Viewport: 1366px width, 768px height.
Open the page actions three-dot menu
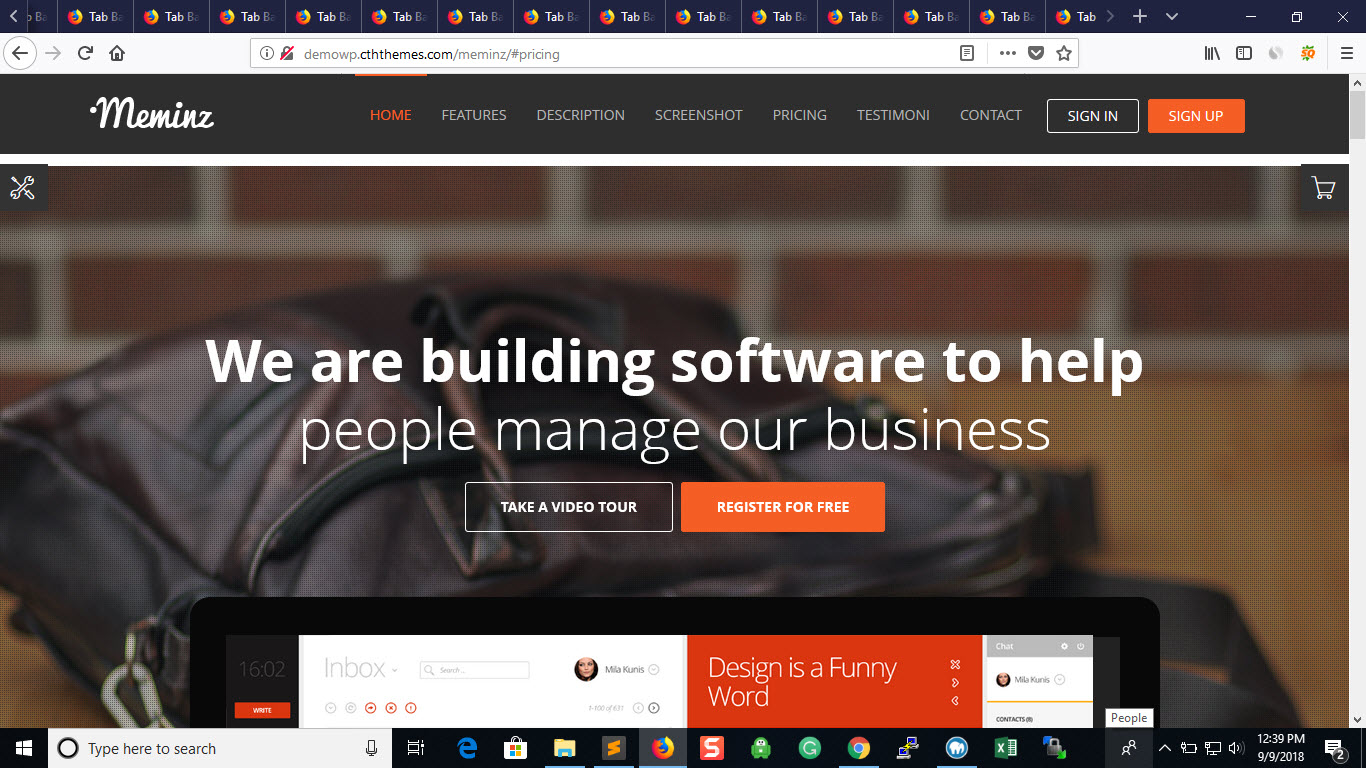click(x=1008, y=53)
